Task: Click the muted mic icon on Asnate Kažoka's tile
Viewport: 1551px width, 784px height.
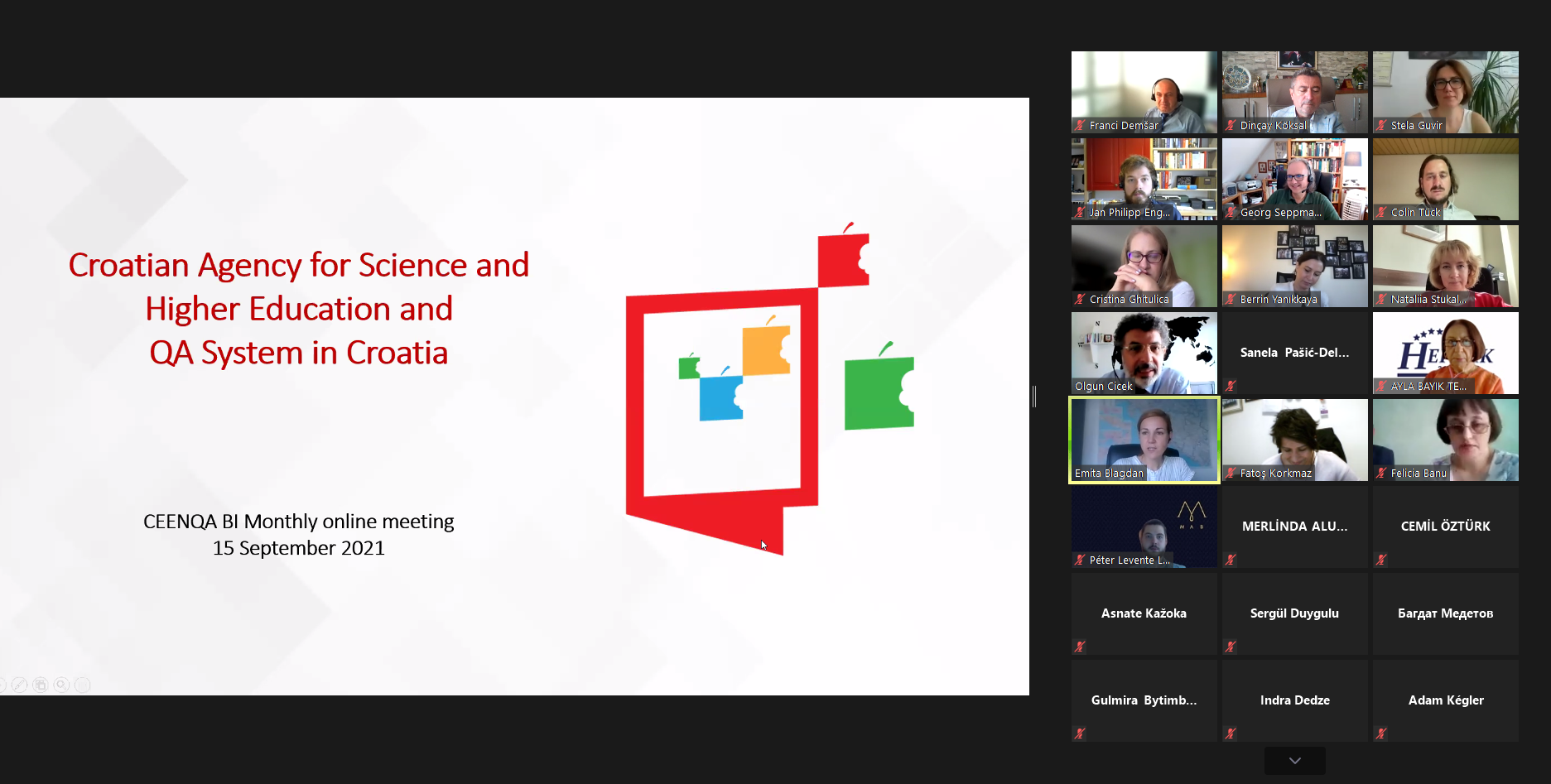Action: point(1080,647)
